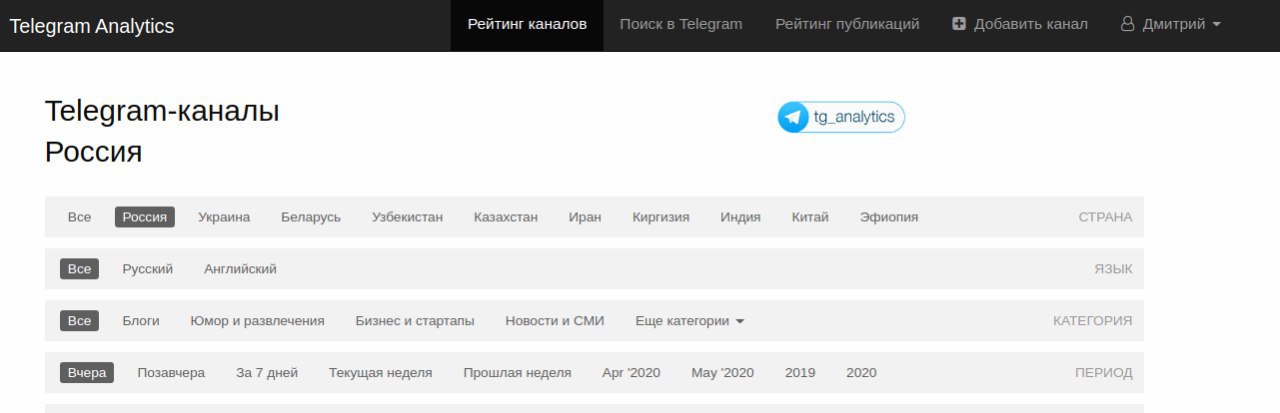Select Казахстан country filter
Viewport: 1280px width, 413px height.
(x=506, y=217)
